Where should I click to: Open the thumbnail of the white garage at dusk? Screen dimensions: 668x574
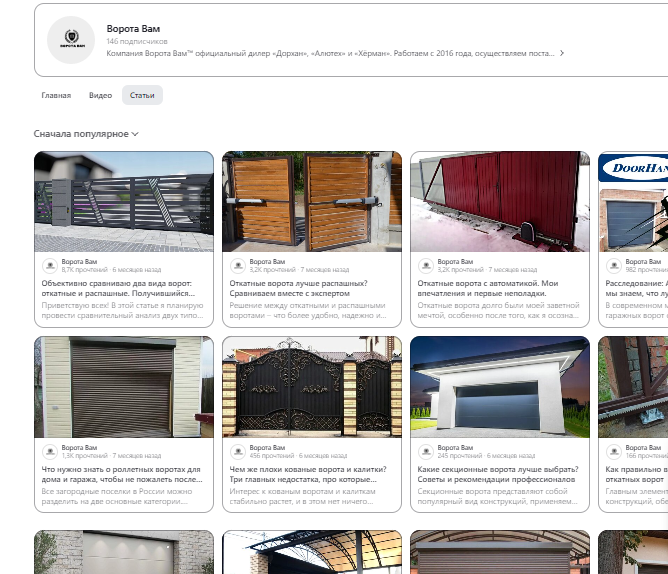[500, 387]
